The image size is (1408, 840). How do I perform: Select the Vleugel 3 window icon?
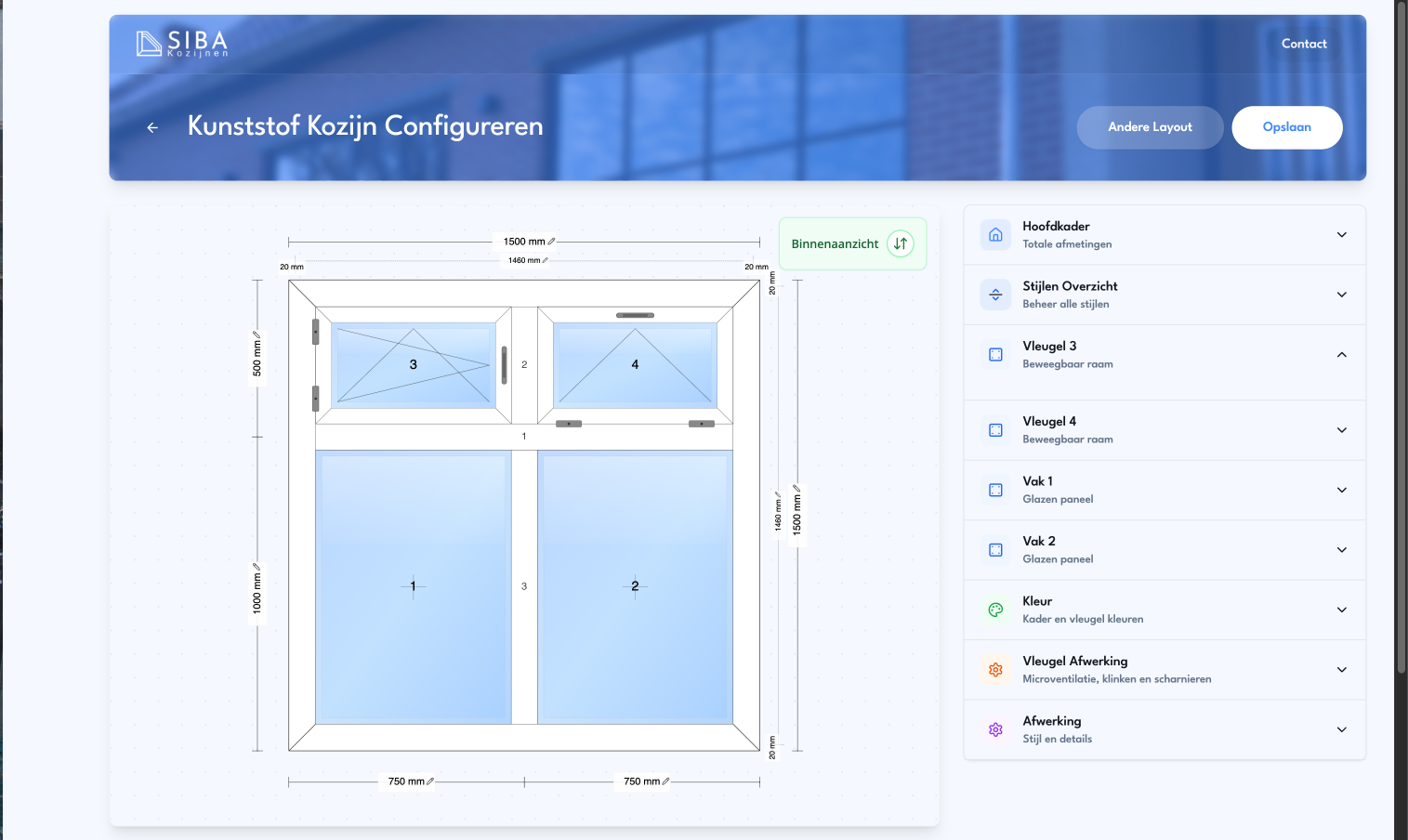pos(995,354)
